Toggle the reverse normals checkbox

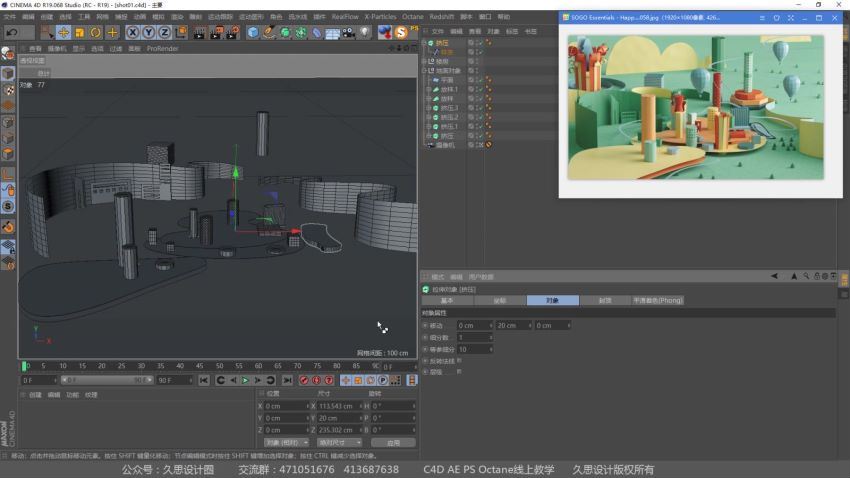point(459,360)
